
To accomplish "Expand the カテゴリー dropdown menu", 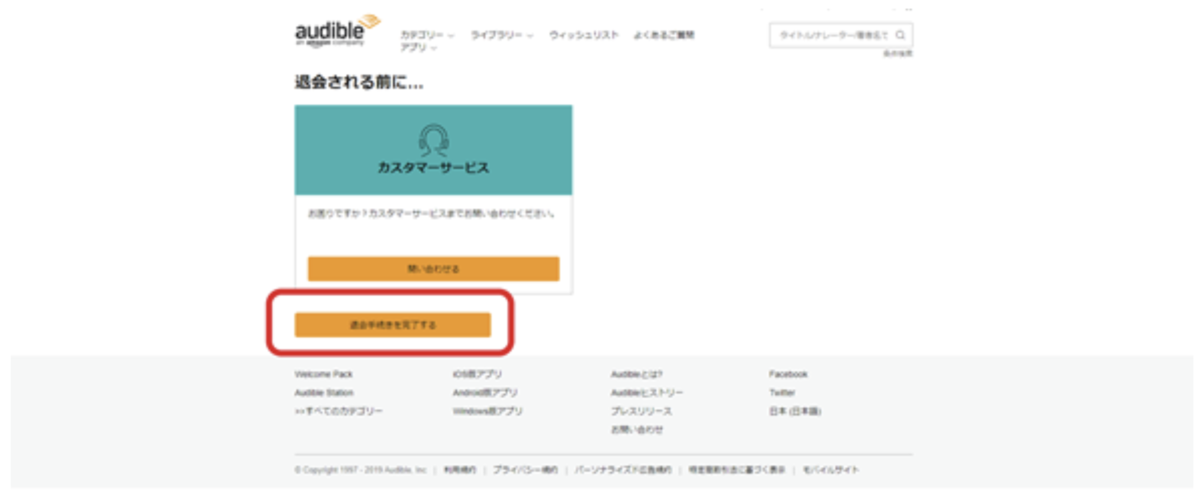I will pyautogui.click(x=427, y=35).
